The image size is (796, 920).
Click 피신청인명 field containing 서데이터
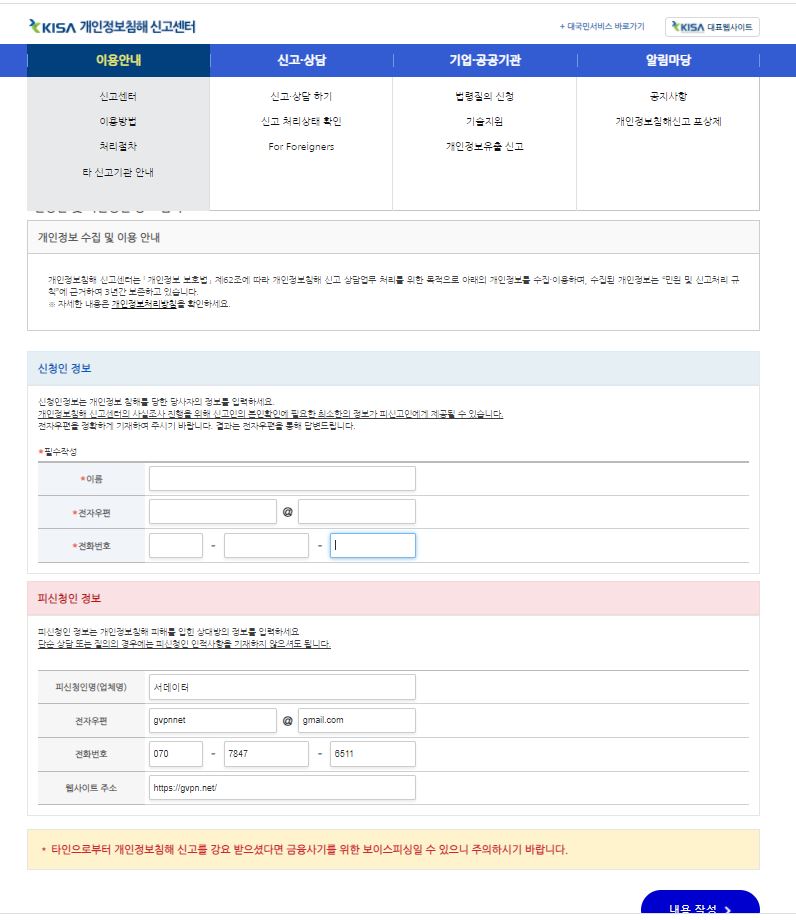[282, 687]
